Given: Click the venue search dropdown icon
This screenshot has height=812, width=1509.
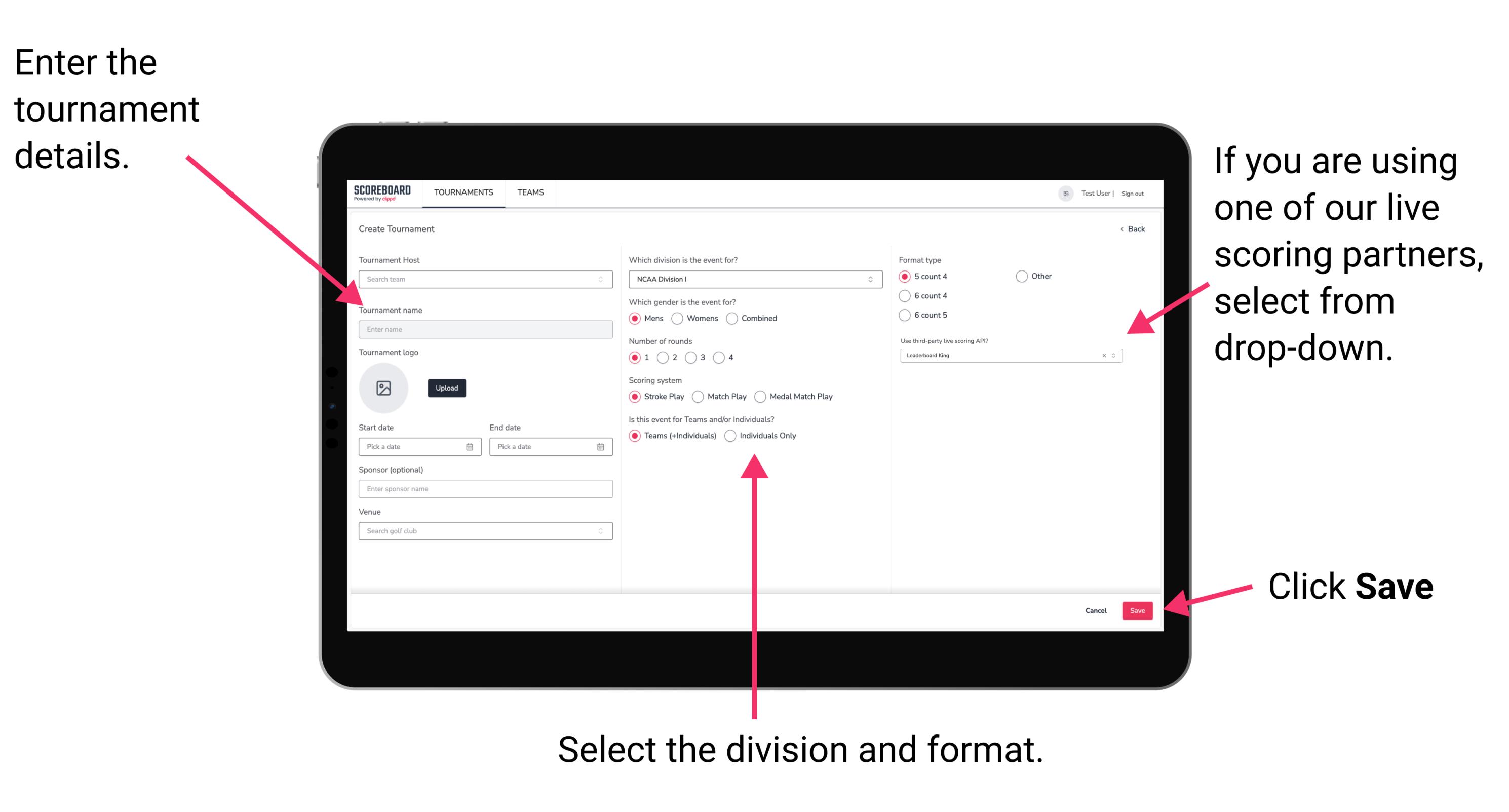Looking at the screenshot, I should 601,531.
